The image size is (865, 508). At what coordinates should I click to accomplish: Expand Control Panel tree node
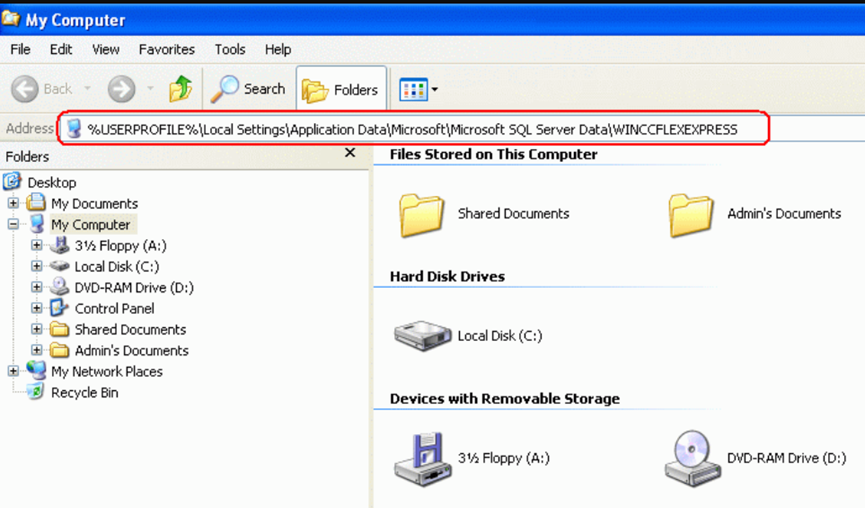pos(36,308)
